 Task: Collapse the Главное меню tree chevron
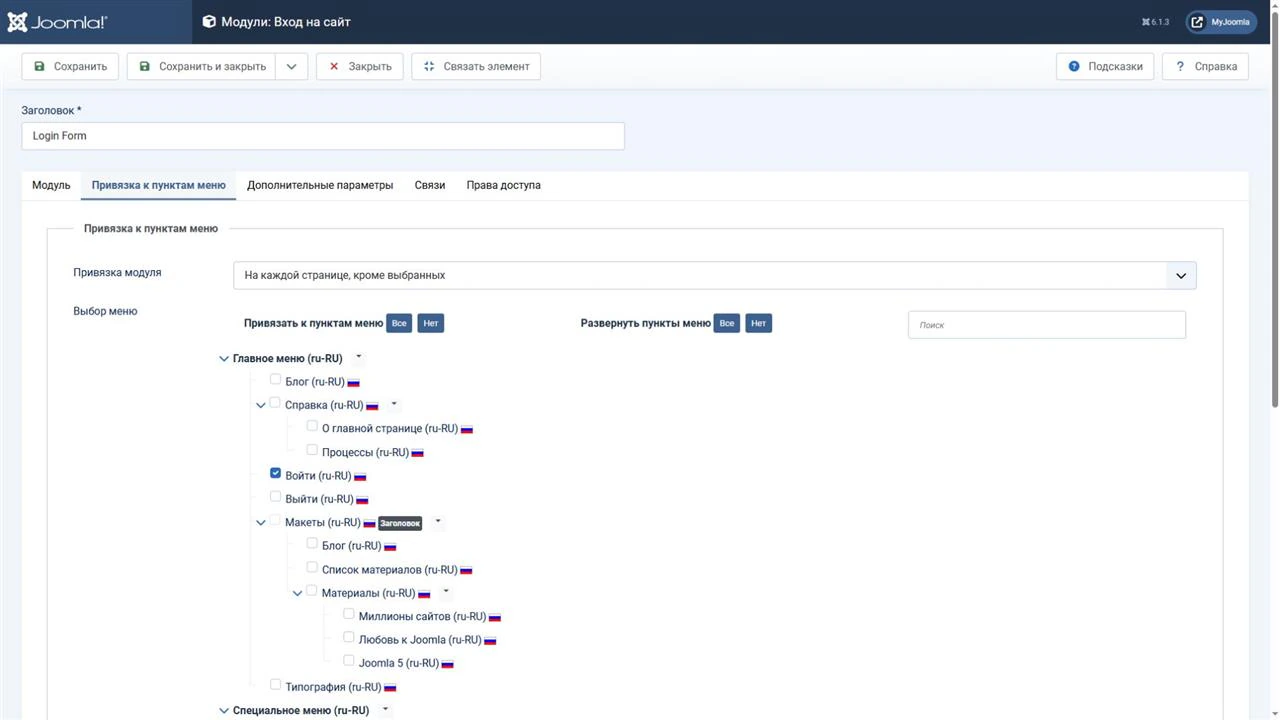coord(224,359)
